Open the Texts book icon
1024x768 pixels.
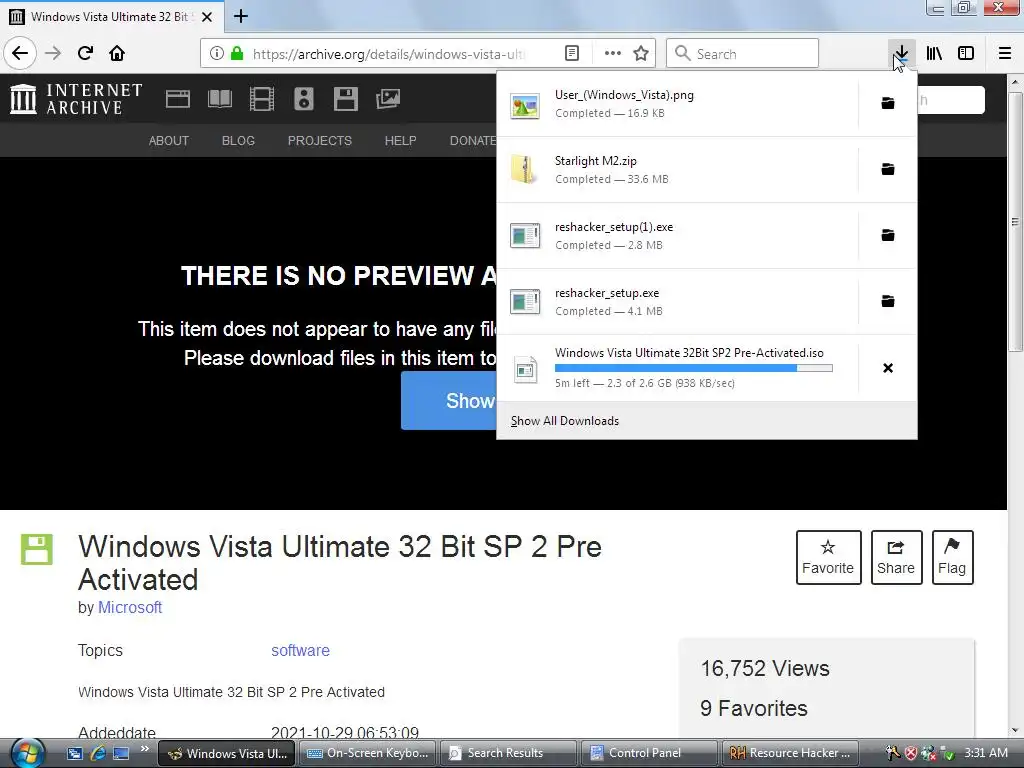219,99
